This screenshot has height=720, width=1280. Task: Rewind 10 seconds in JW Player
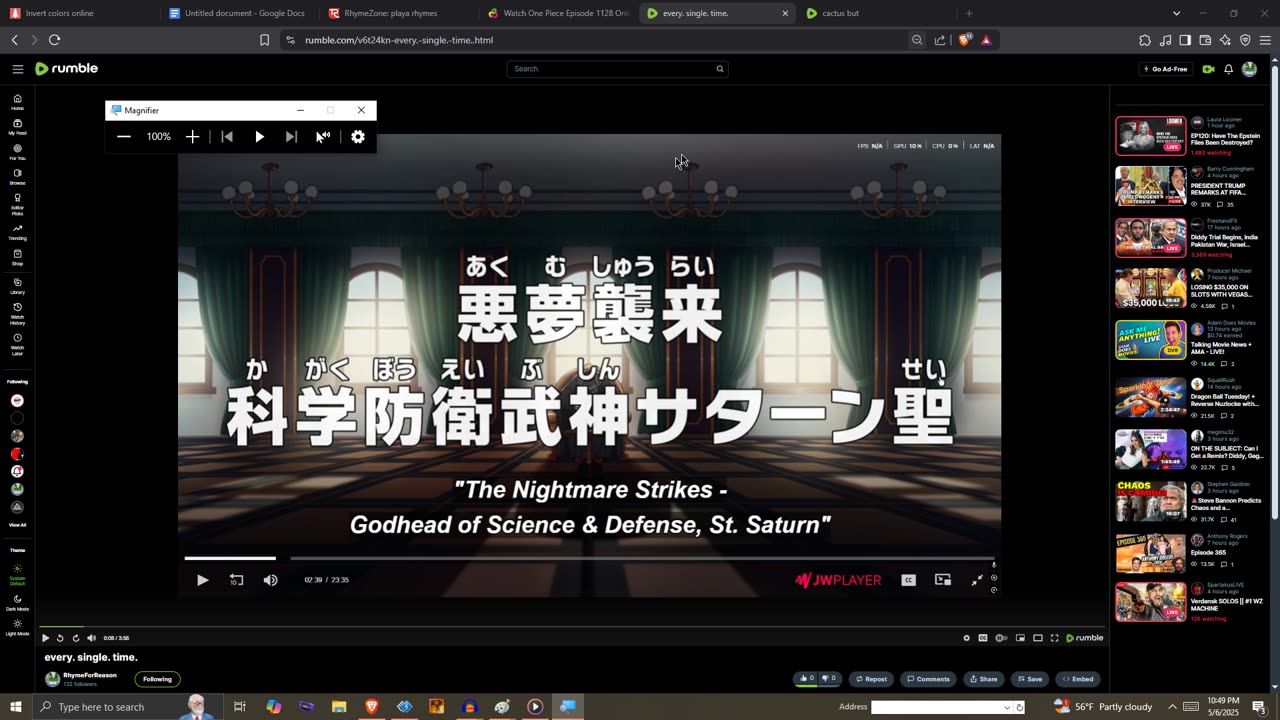(x=236, y=580)
